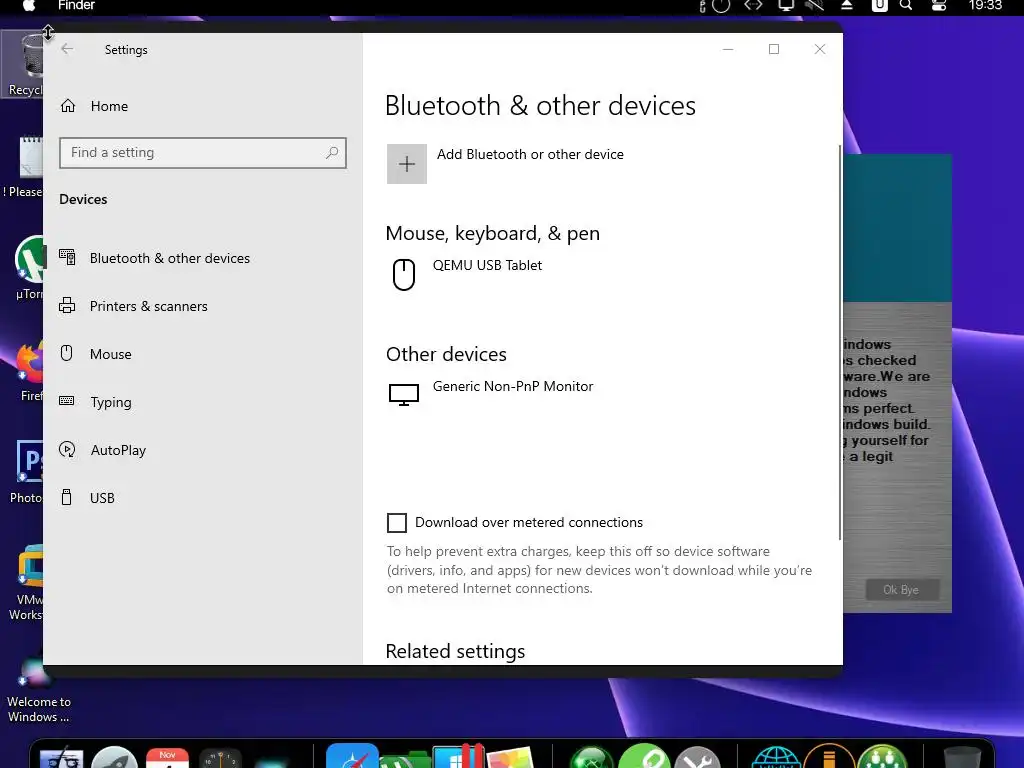Screen dimensions: 1024x768
Task: Click the search magnifier in Find a setting
Action: (x=332, y=153)
